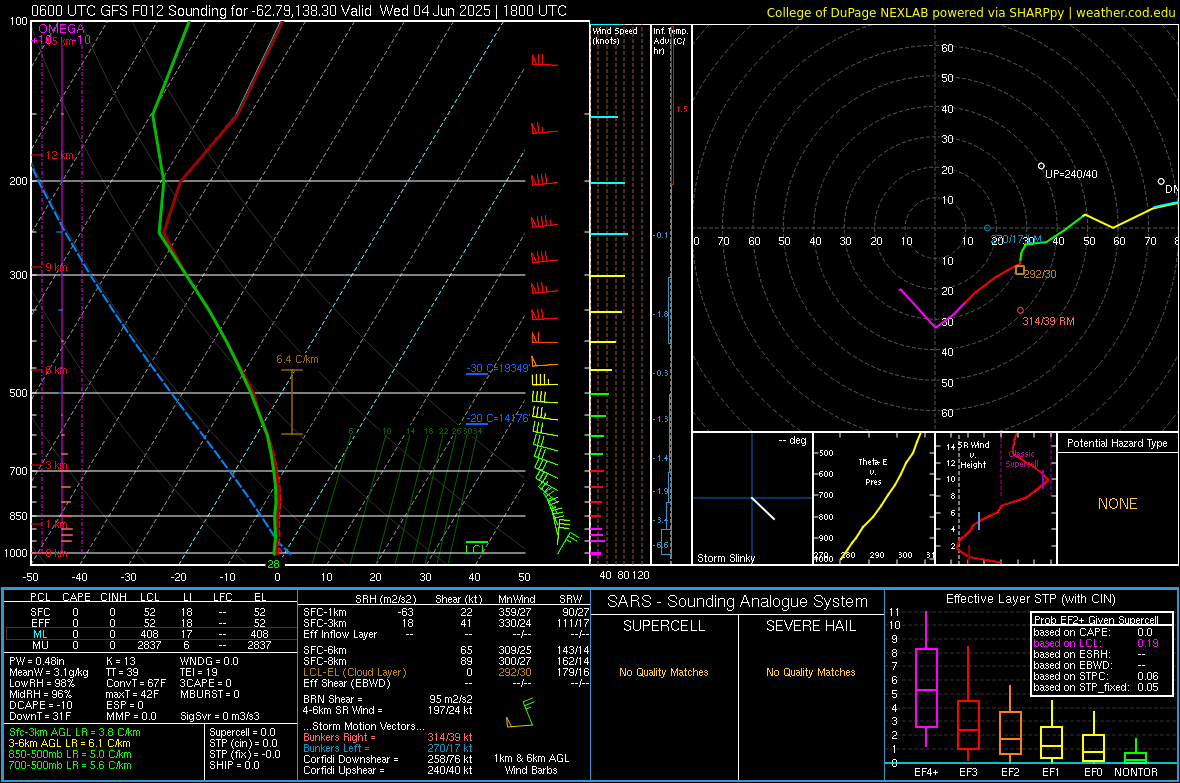Click the Bunkers right-mover circle on the hodograph

click(x=1020, y=310)
